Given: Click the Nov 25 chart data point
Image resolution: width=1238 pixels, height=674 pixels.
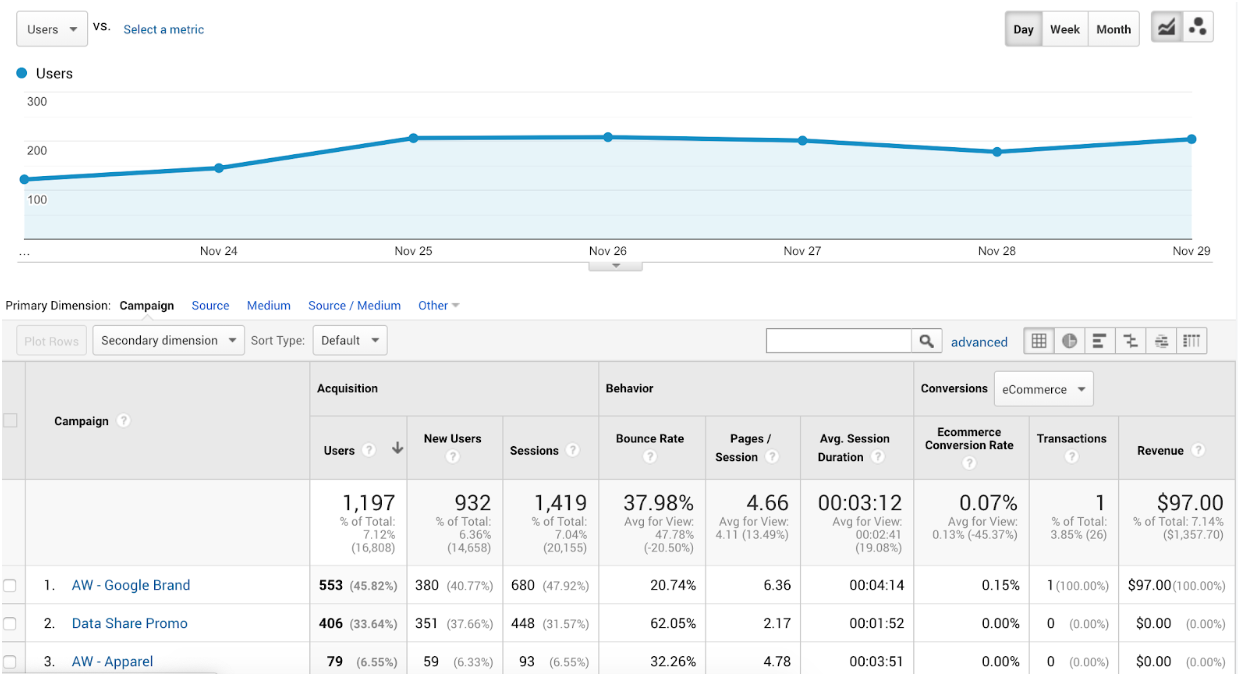Looking at the screenshot, I should 413,138.
